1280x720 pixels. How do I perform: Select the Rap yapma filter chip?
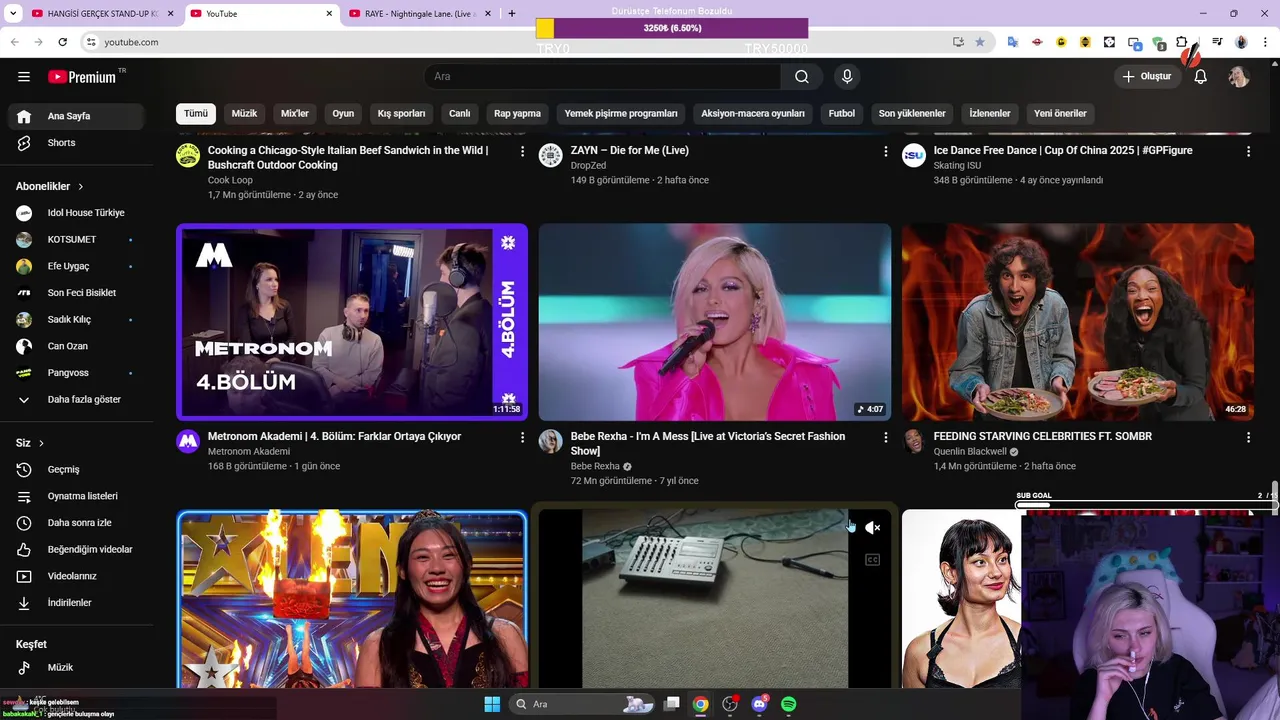point(517,113)
